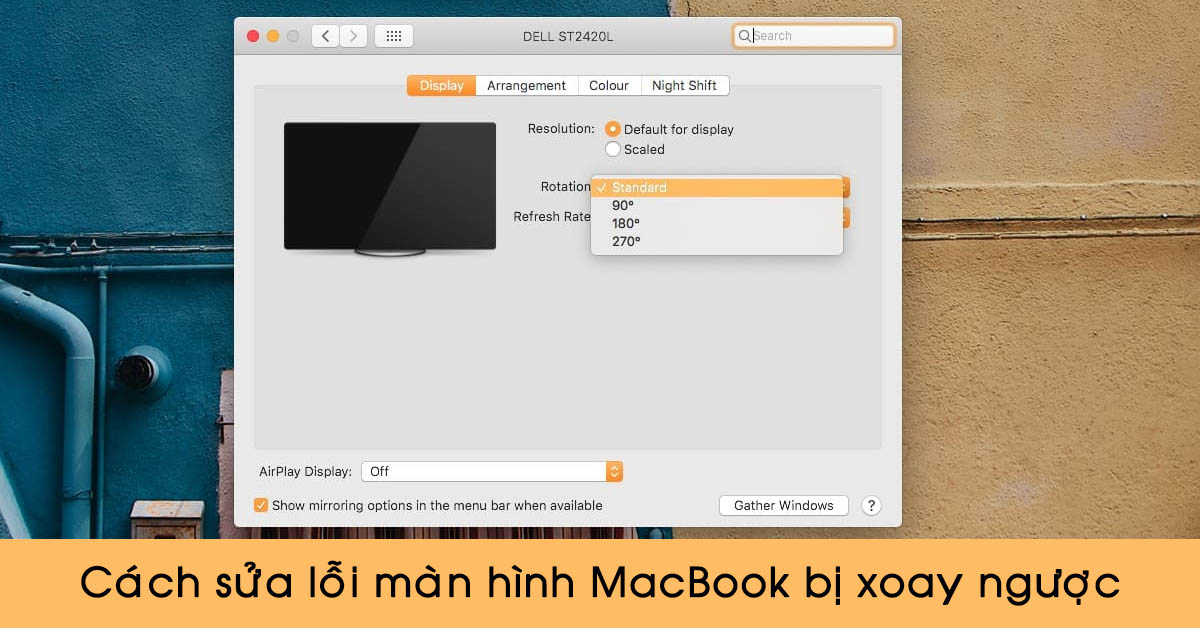Switch to the Display tab
The height and width of the screenshot is (628, 1200).
(x=441, y=86)
